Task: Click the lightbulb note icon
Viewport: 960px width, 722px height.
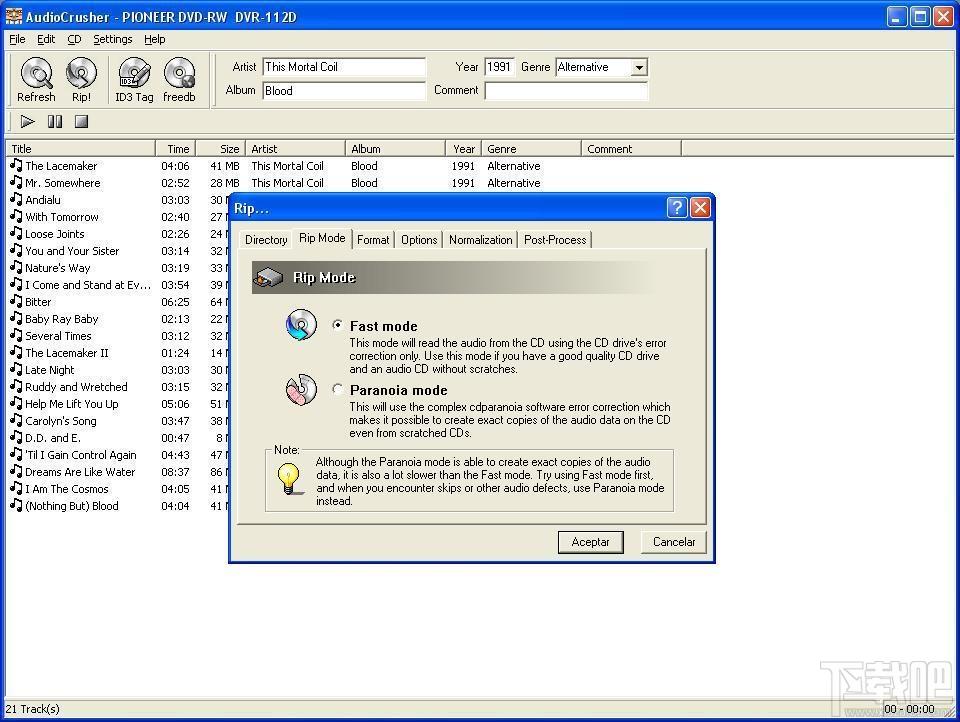Action: (288, 479)
